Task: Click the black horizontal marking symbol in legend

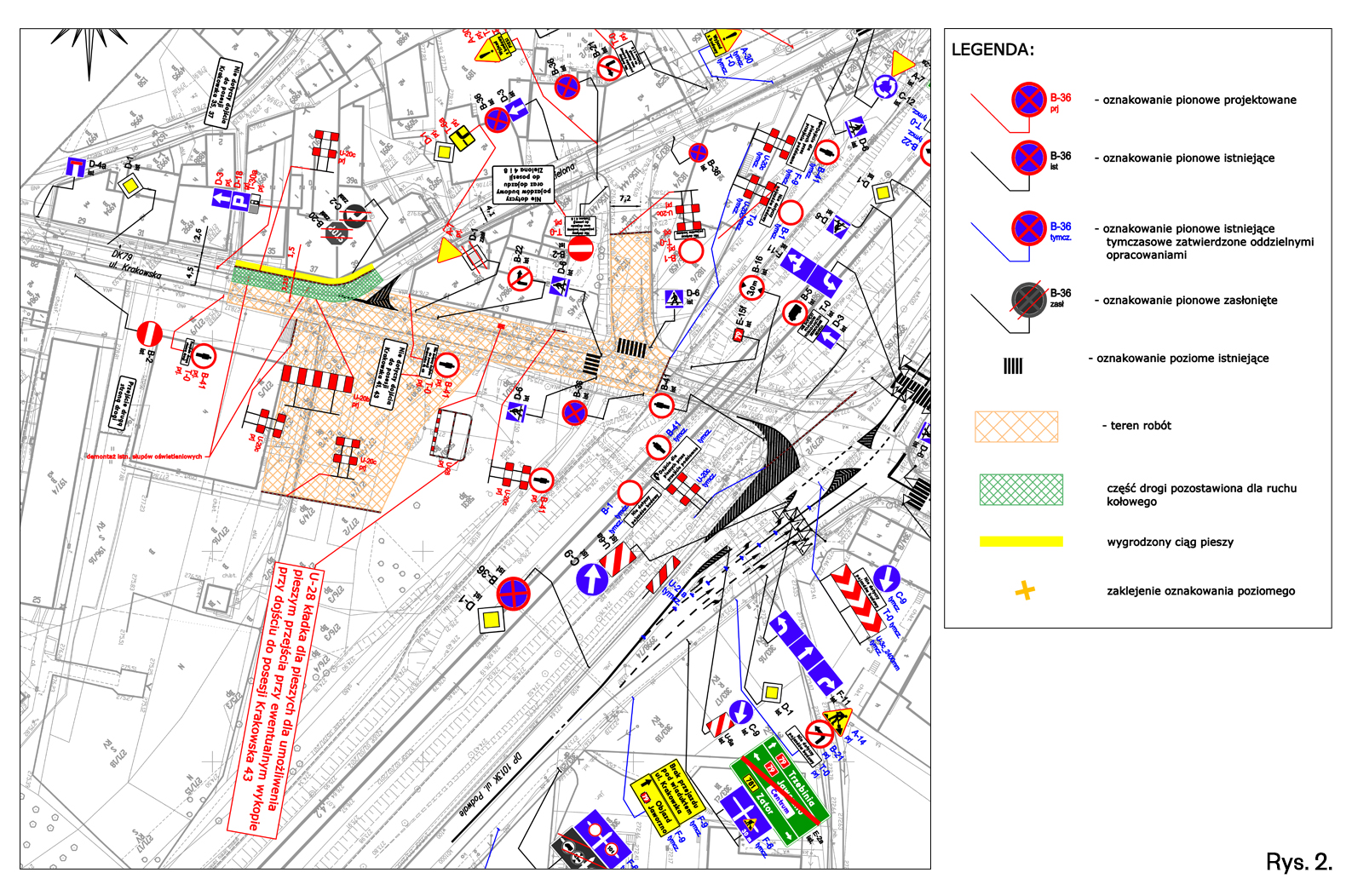Action: (x=1013, y=365)
